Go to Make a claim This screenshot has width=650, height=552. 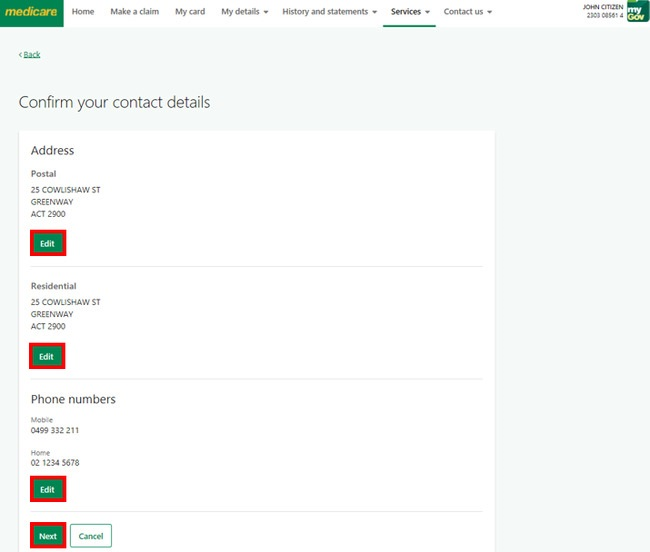(134, 12)
